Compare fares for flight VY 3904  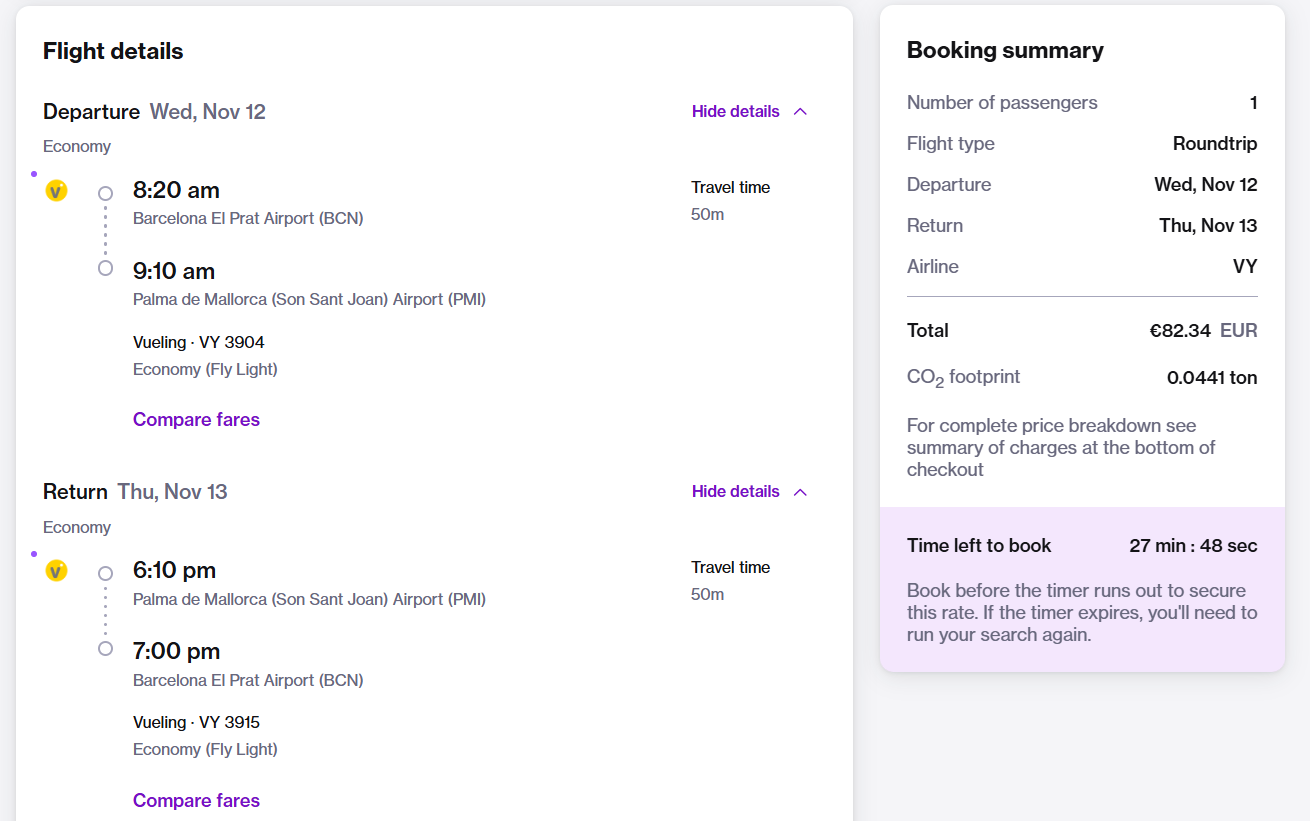click(196, 419)
